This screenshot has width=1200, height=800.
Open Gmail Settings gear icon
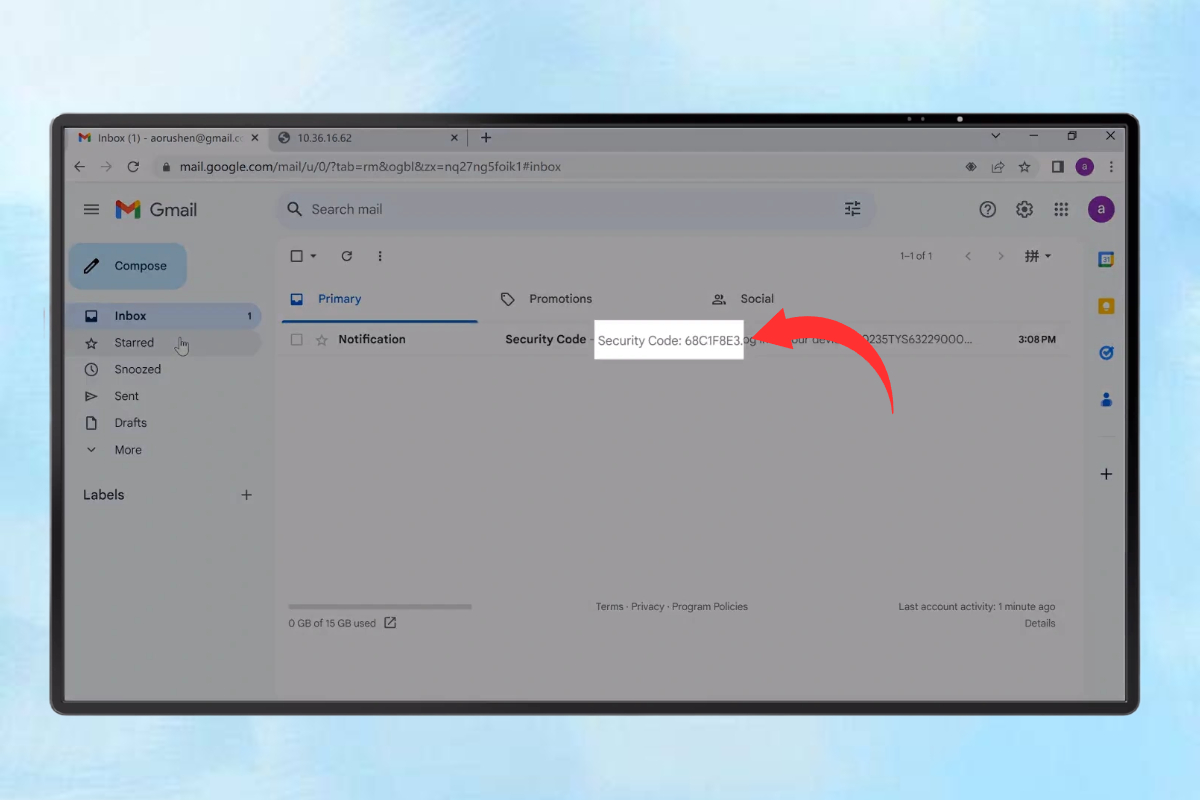tap(1024, 209)
